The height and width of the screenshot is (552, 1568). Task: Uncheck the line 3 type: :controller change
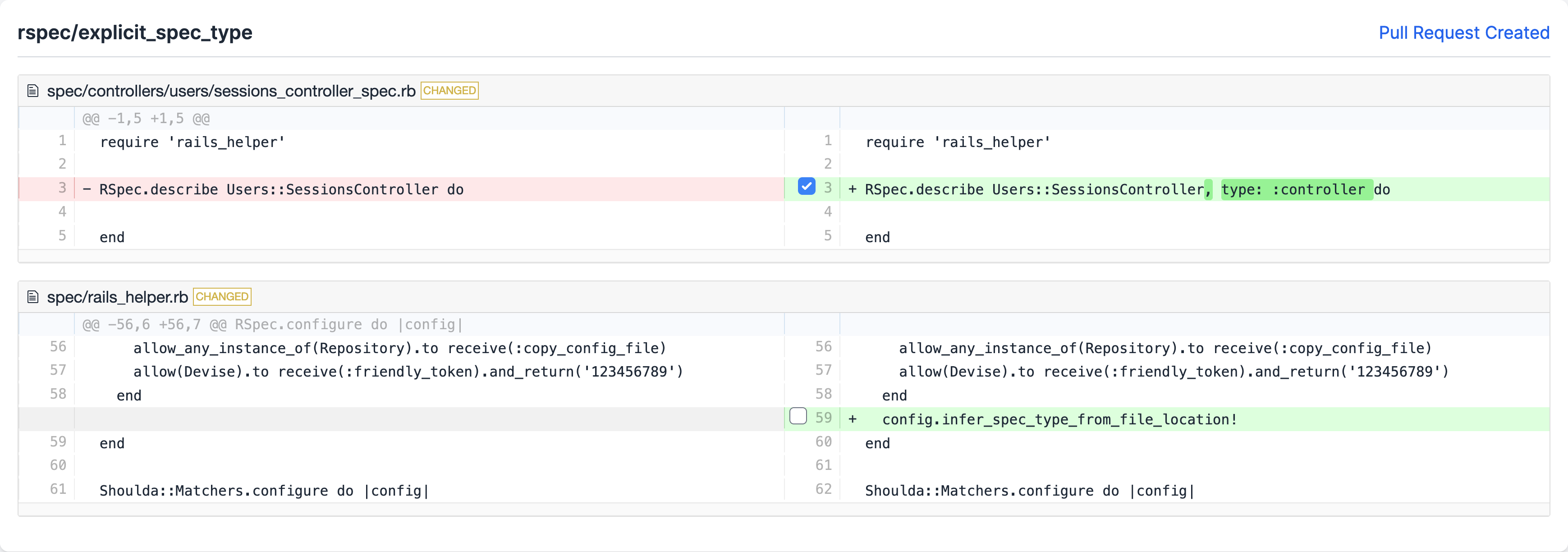point(806,186)
